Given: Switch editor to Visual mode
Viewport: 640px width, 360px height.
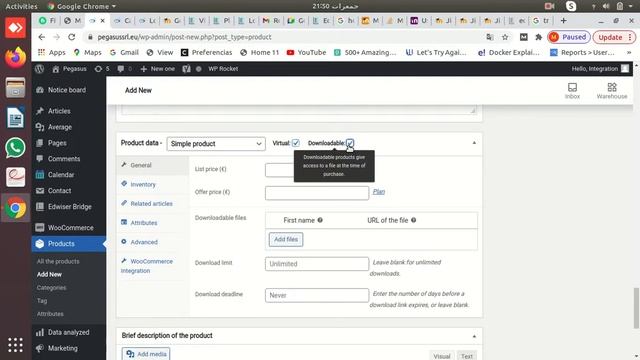Looking at the screenshot, I should (442, 356).
